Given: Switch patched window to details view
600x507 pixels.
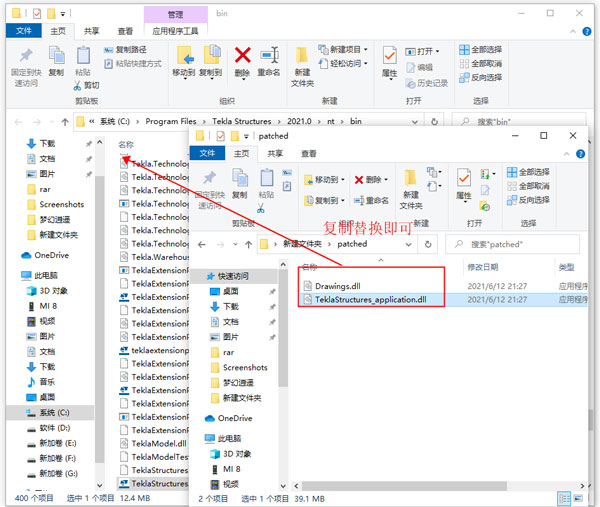Looking at the screenshot, I should click(x=564, y=498).
